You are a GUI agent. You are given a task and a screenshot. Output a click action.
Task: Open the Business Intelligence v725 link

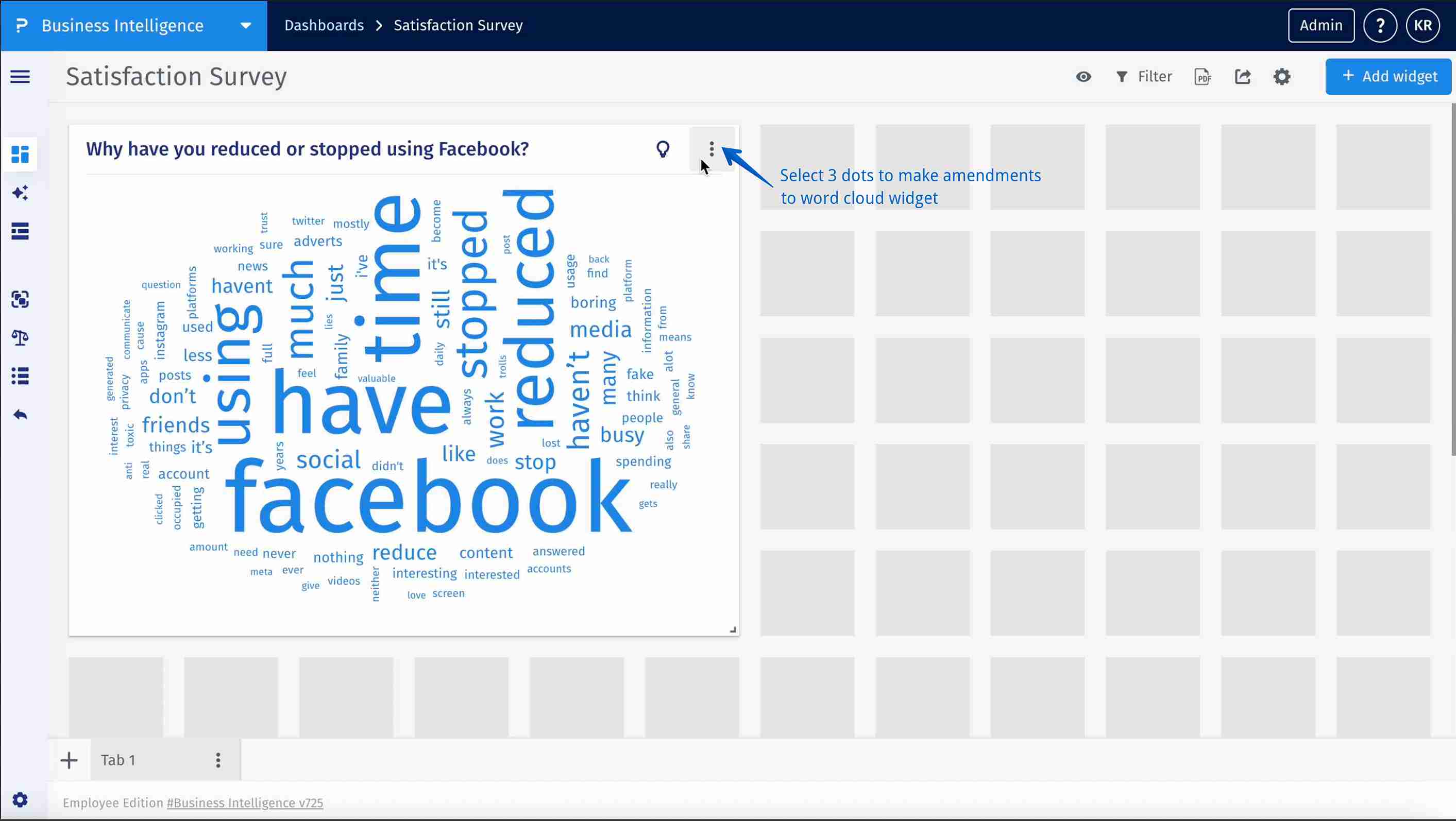coord(244,802)
